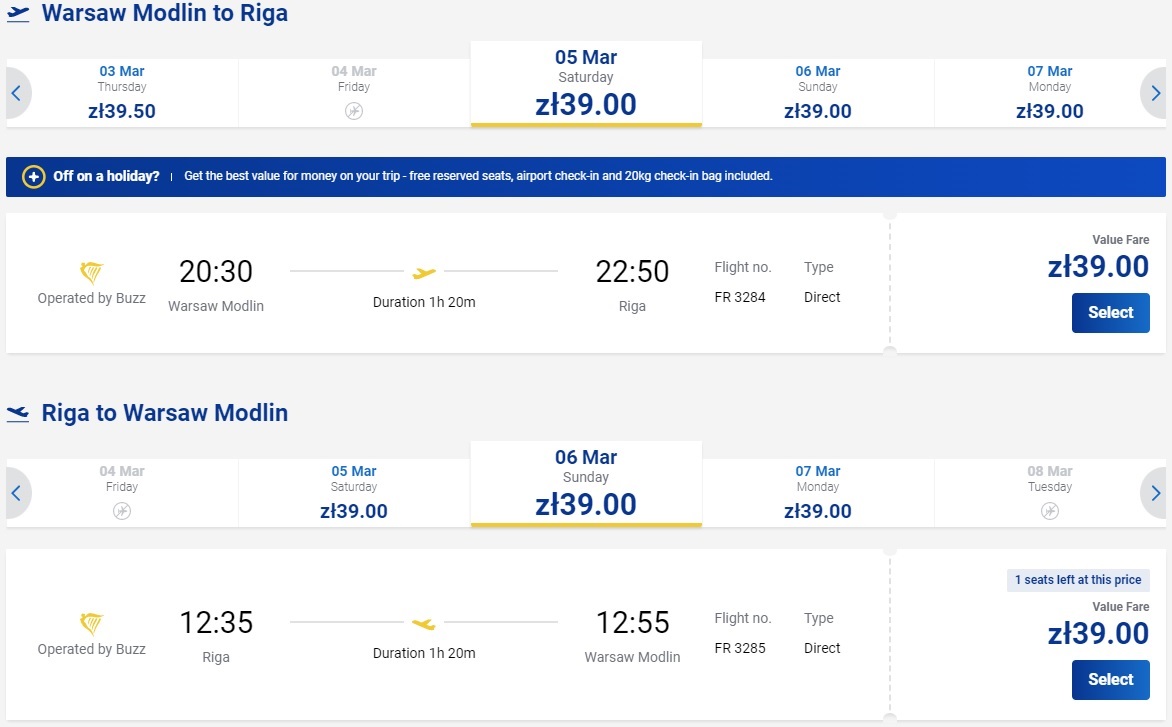Click no-flight icon under outbound 04 Mar Friday

point(354,111)
